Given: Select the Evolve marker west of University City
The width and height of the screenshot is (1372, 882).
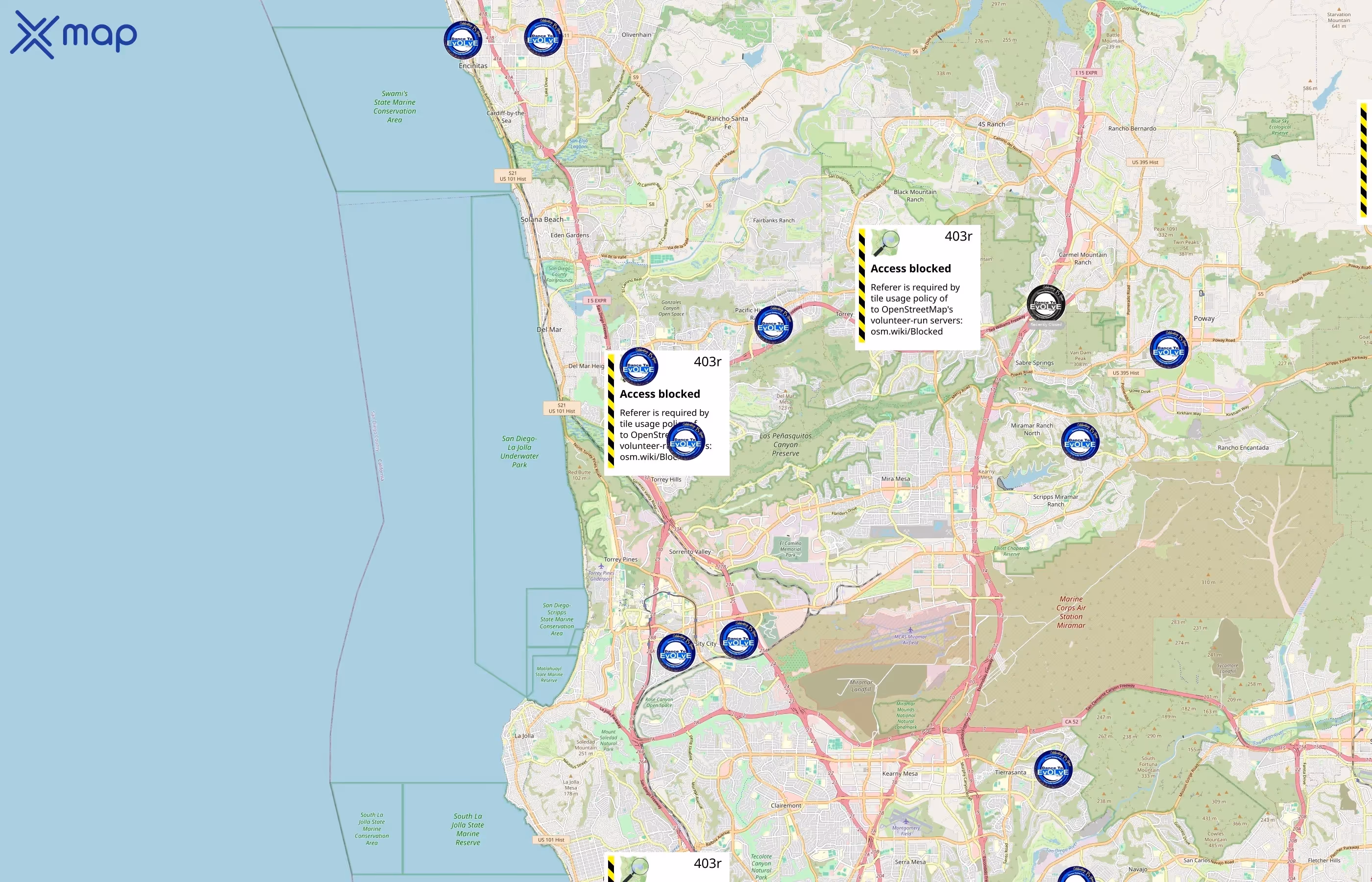Looking at the screenshot, I should pos(676,653).
